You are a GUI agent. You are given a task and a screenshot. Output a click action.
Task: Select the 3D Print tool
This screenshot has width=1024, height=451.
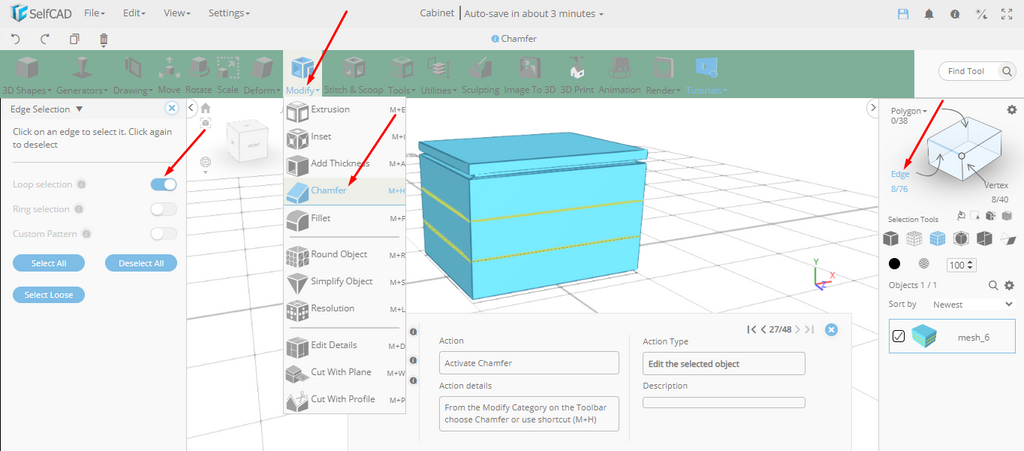click(576, 75)
